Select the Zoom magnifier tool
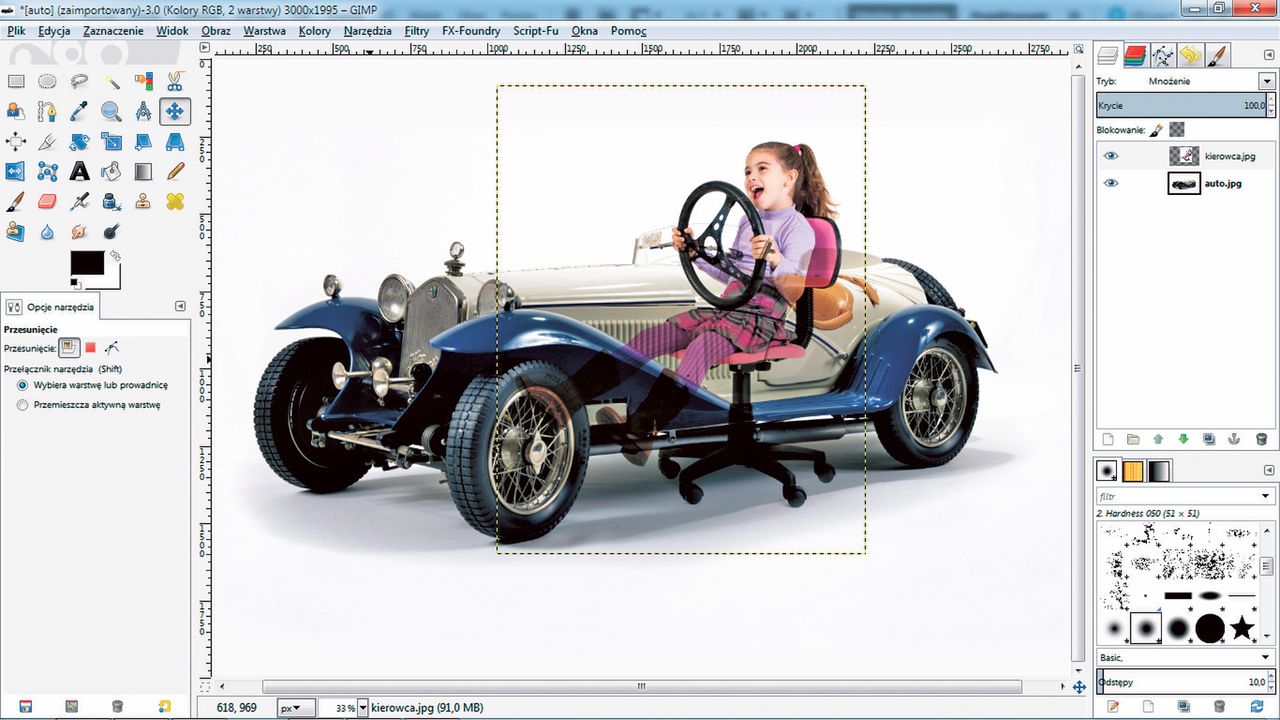Screen dimensions: 1280x720 point(111,112)
